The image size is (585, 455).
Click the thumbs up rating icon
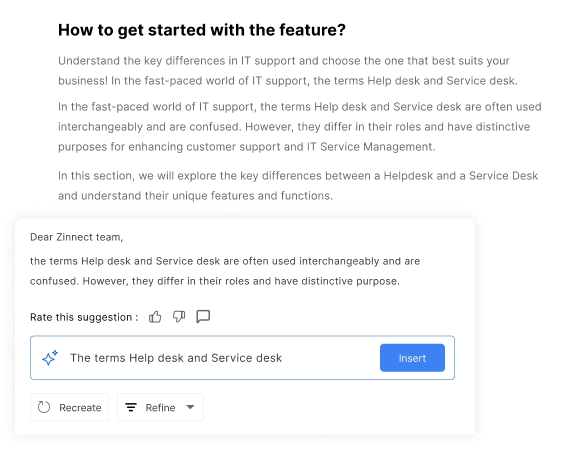[155, 317]
